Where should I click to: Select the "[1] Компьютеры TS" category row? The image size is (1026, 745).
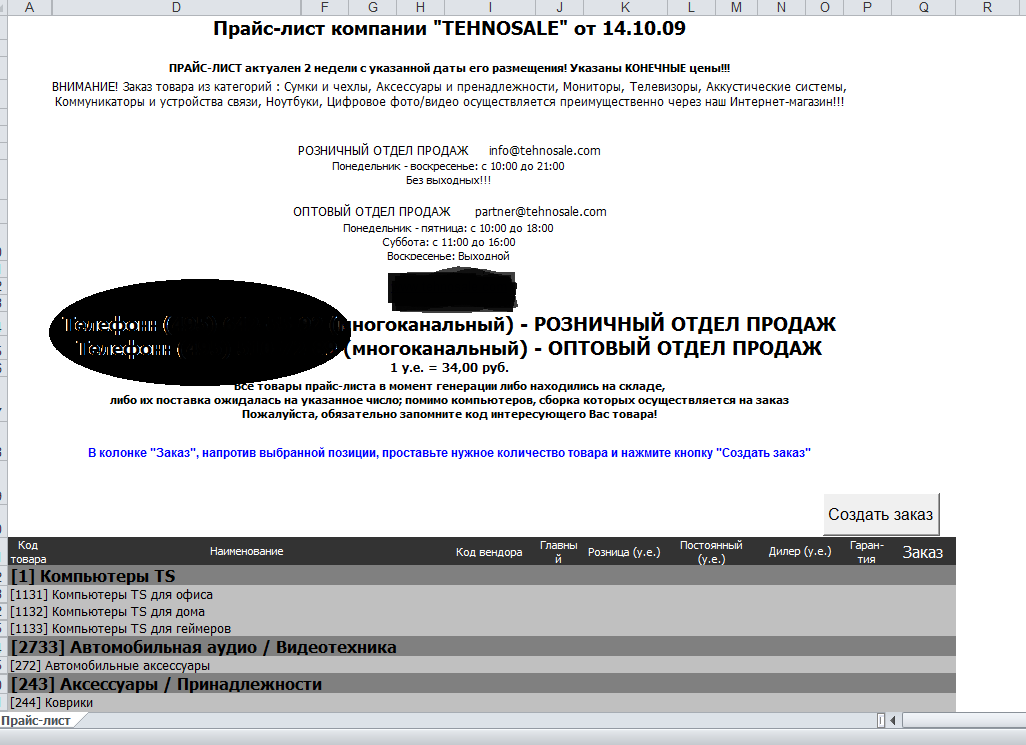pos(93,577)
